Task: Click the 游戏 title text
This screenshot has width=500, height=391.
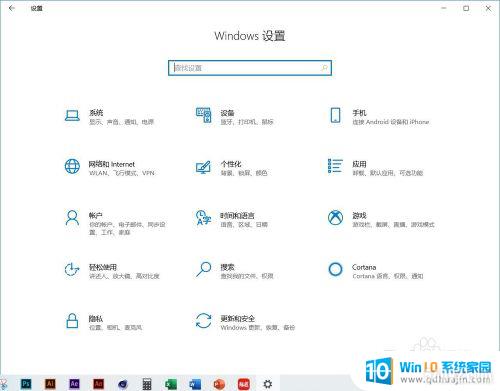Action: [360, 215]
